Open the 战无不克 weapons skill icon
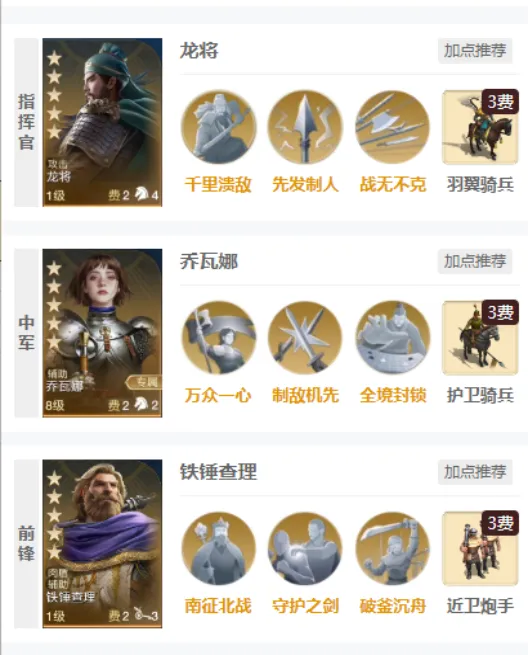Viewport: 528px width, 655px height. [x=393, y=127]
